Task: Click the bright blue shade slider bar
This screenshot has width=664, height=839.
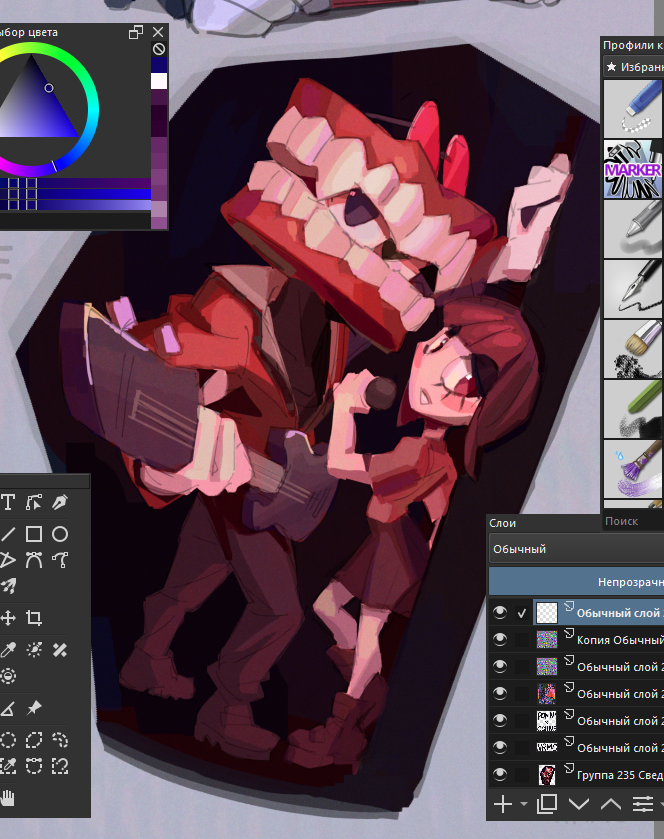Action: pos(75,194)
